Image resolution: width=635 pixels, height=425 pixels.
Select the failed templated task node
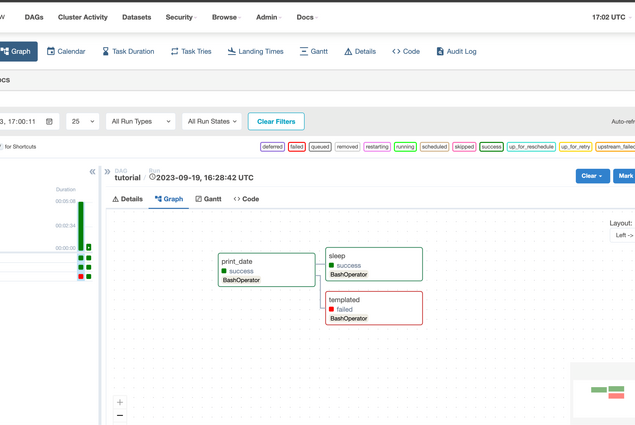pos(373,308)
